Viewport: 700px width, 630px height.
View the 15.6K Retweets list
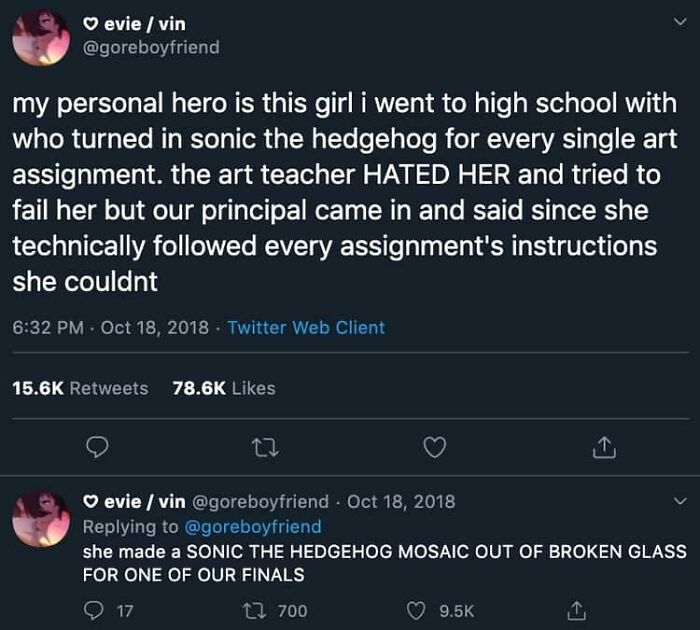coord(80,388)
